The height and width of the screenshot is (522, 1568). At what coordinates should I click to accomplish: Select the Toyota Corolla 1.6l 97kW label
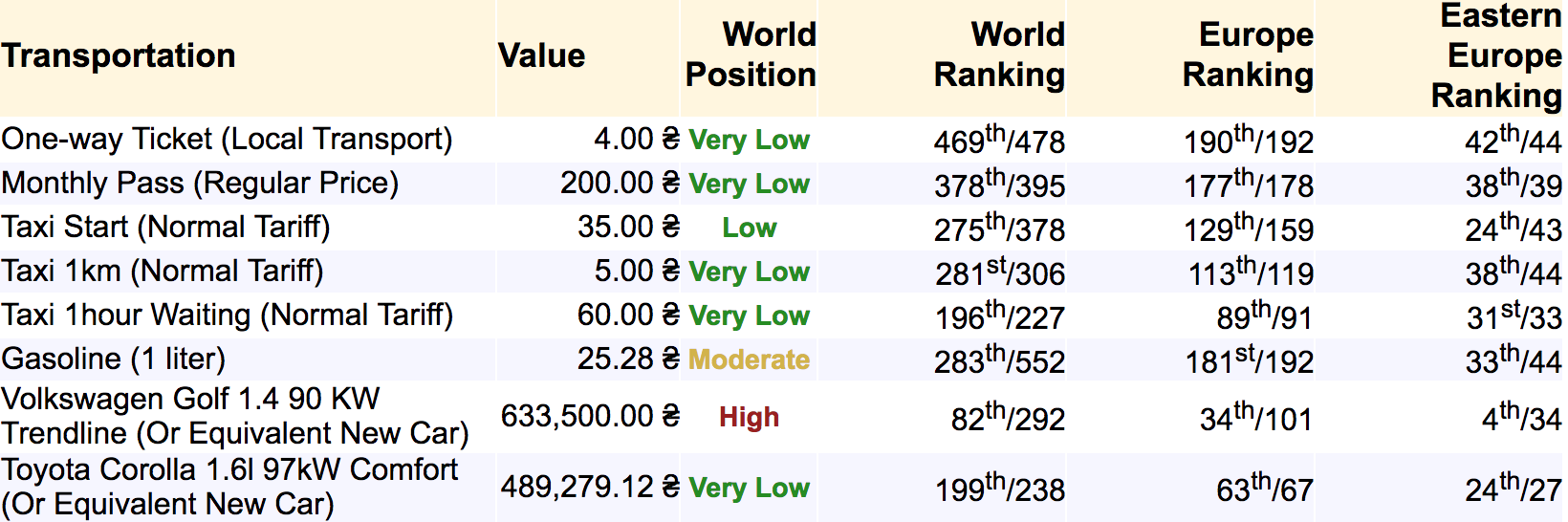230,487
